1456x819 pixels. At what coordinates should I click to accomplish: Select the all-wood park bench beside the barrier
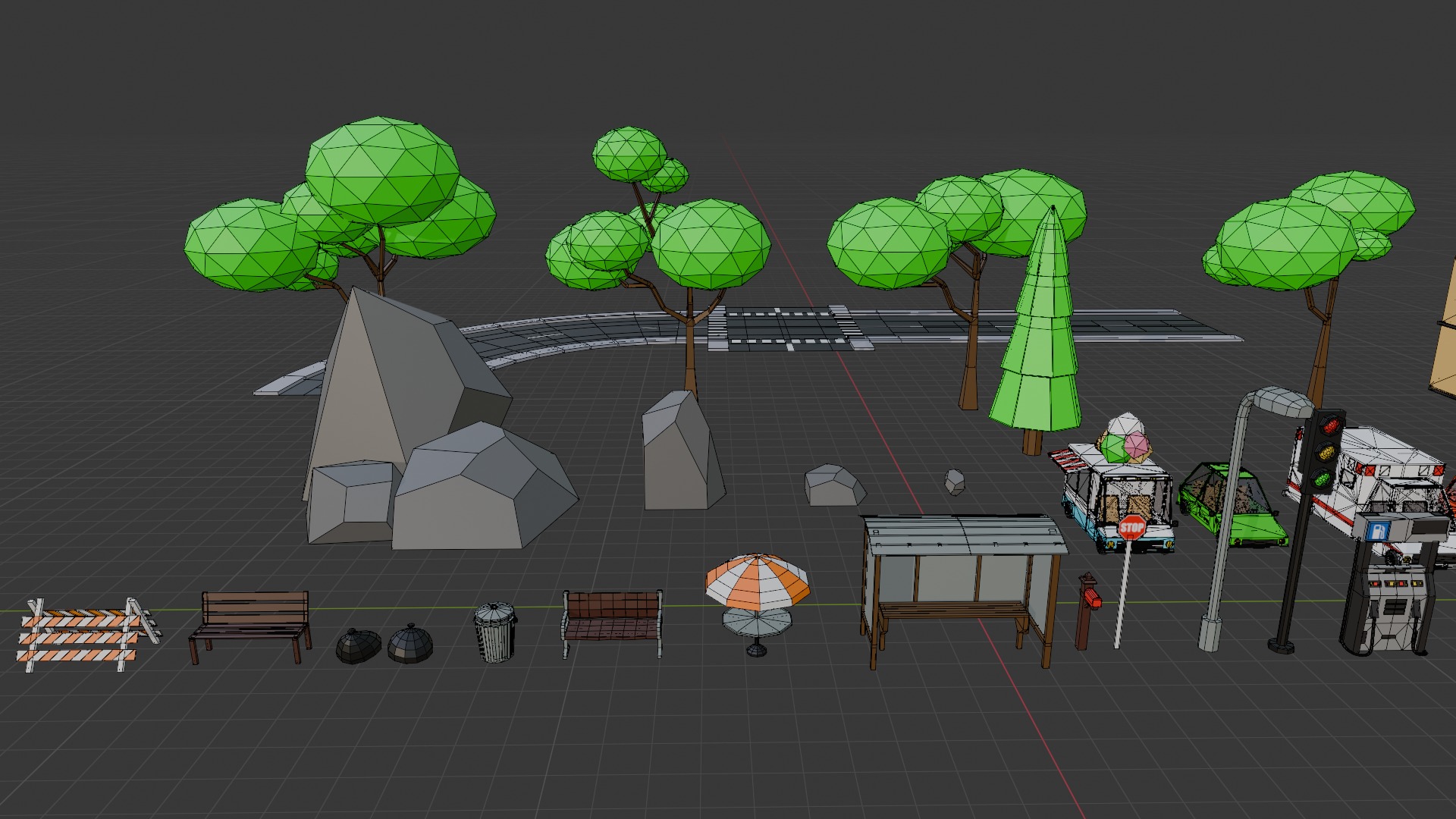(250, 626)
